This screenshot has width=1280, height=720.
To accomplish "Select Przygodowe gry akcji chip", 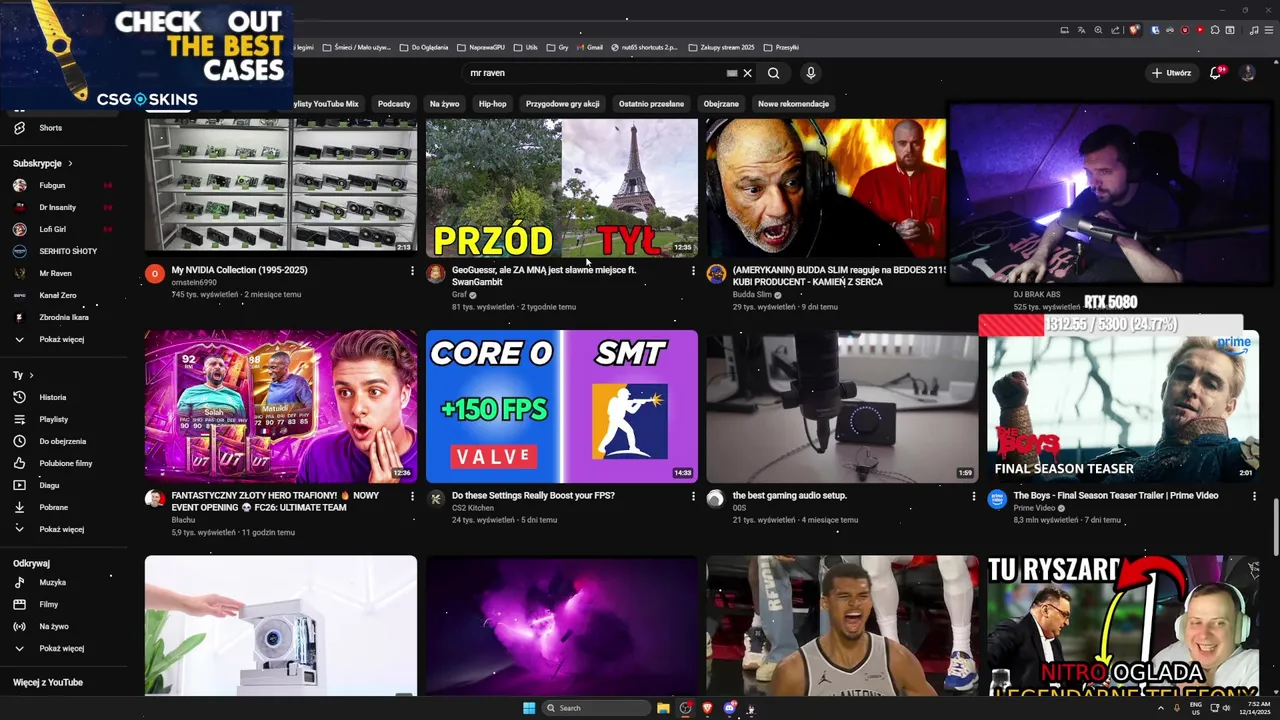I will [x=563, y=104].
